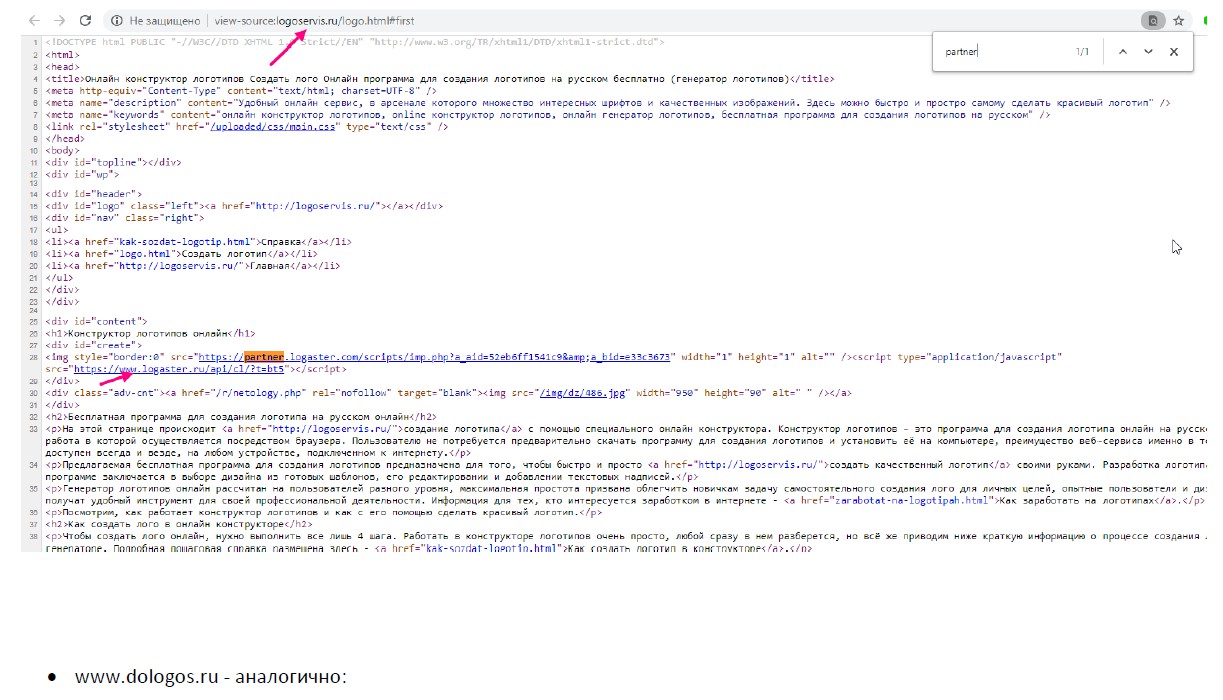Click the Главная list item line
This screenshot has height=700, width=1223.
193,266
